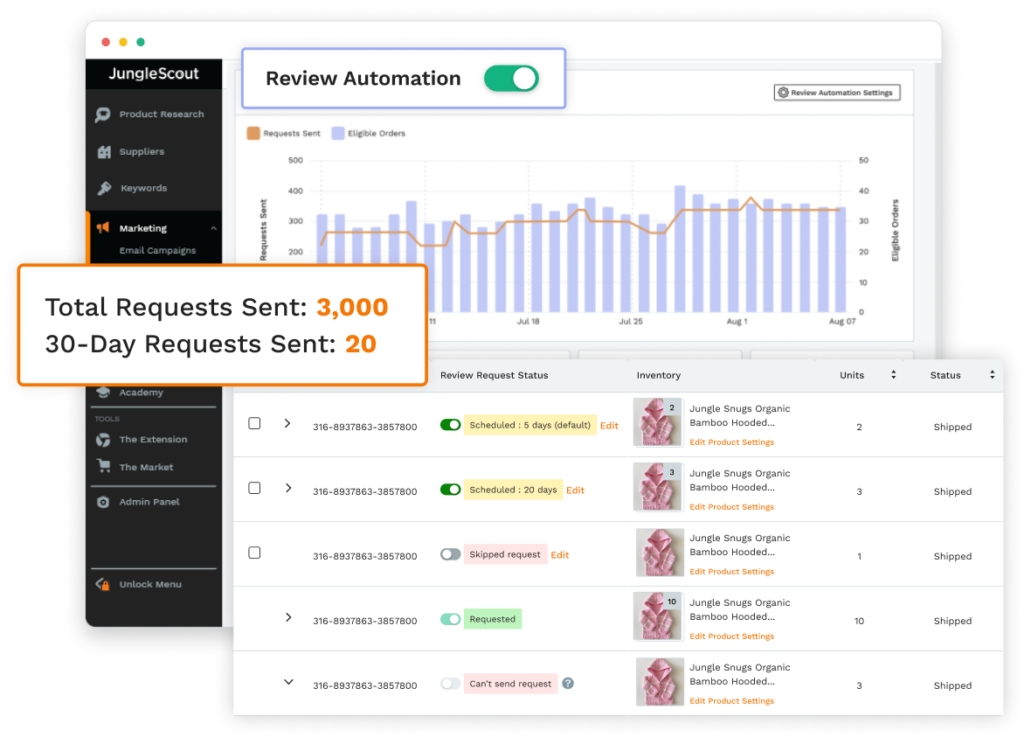Image resolution: width=1024 pixels, height=737 pixels.
Task: Click Edit next to Scheduled 20 days
Action: [575, 490]
